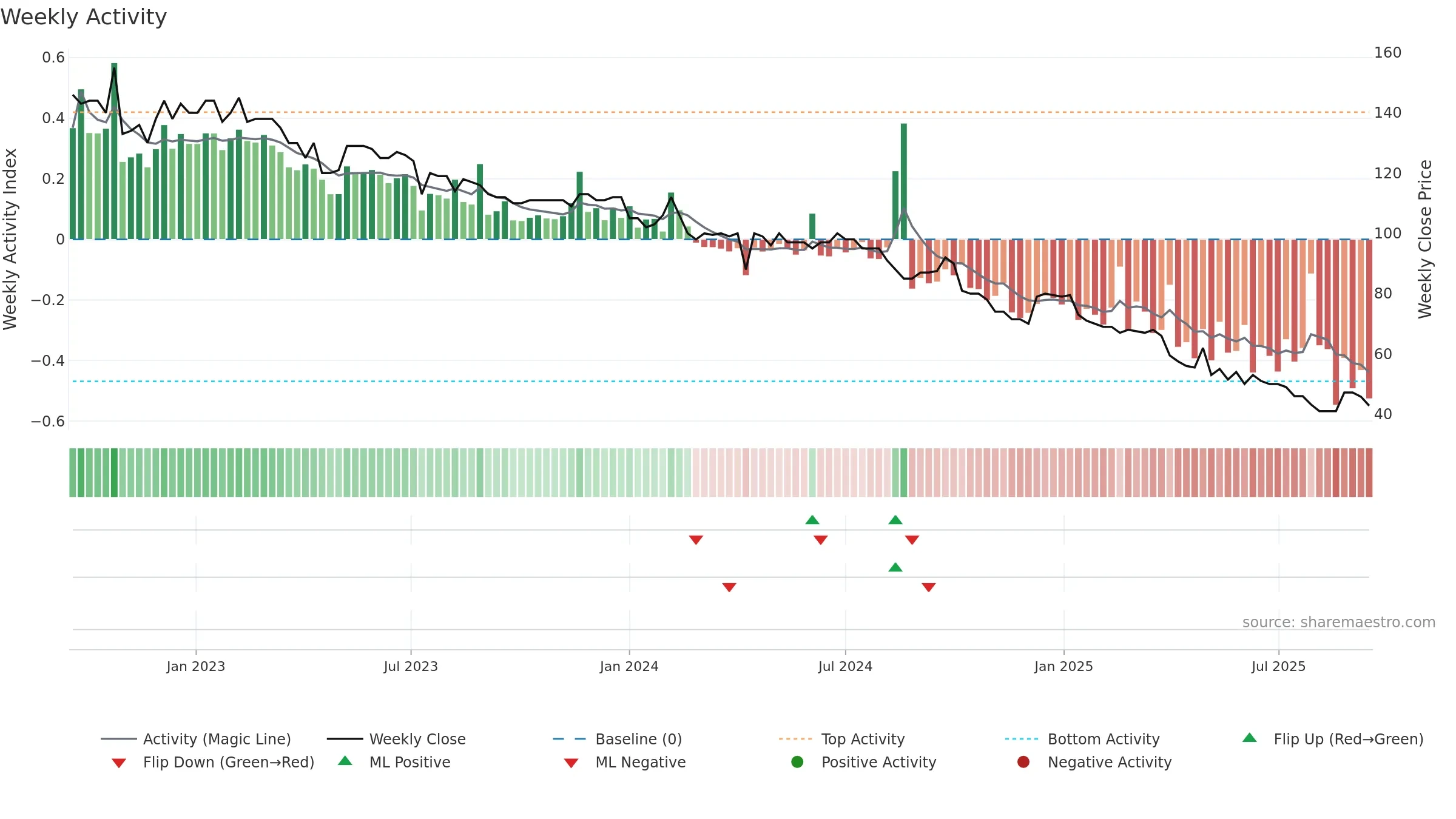Click the first flip-down marker after Jan 2024
Viewport: 1456px width, 819px height.
pos(696,540)
